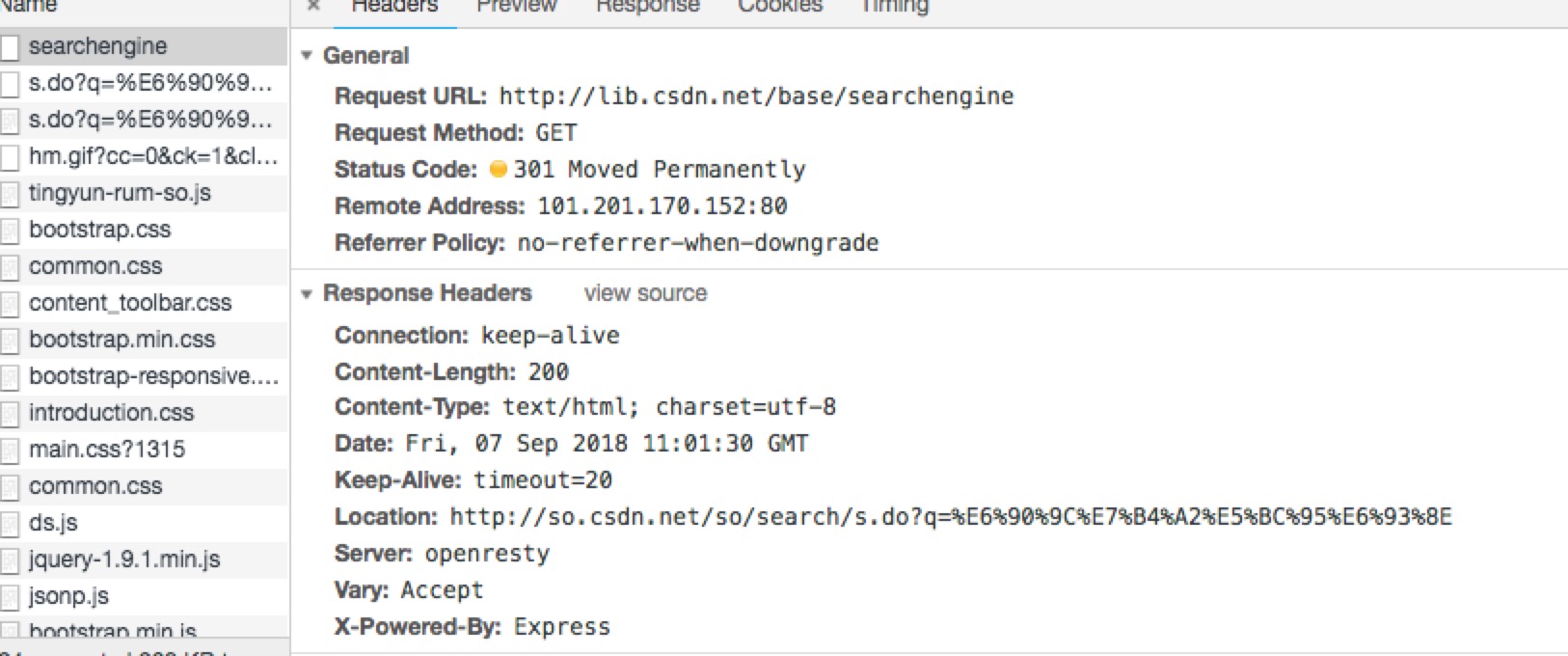The height and width of the screenshot is (656, 1568).
Task: Click the view source link
Action: [x=645, y=293]
